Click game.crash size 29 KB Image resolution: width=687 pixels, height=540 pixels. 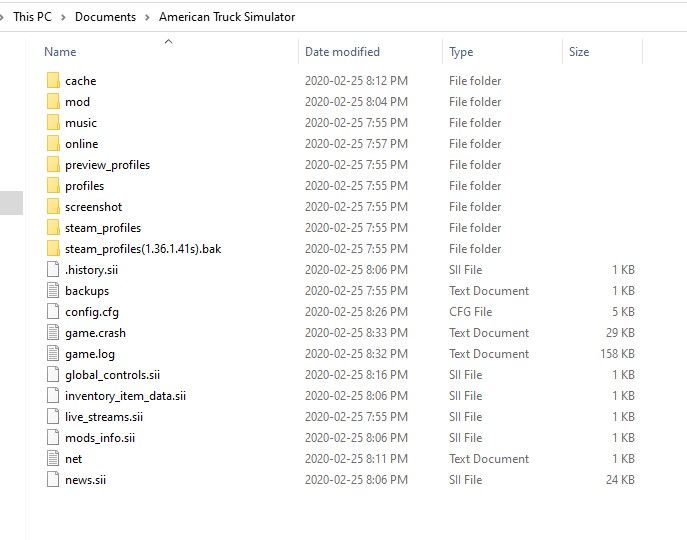click(x=620, y=333)
